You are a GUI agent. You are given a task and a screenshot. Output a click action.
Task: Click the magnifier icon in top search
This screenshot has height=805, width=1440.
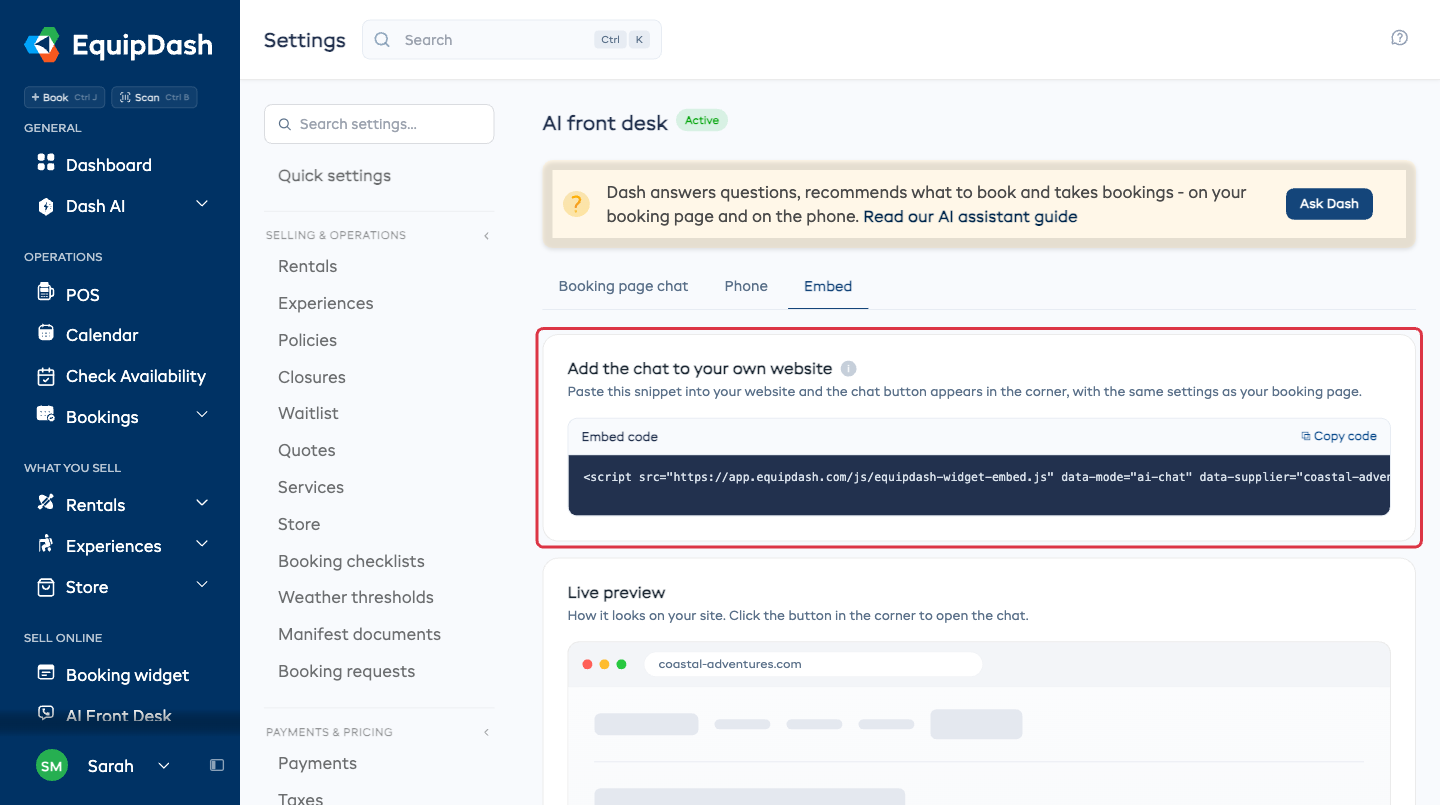(382, 40)
